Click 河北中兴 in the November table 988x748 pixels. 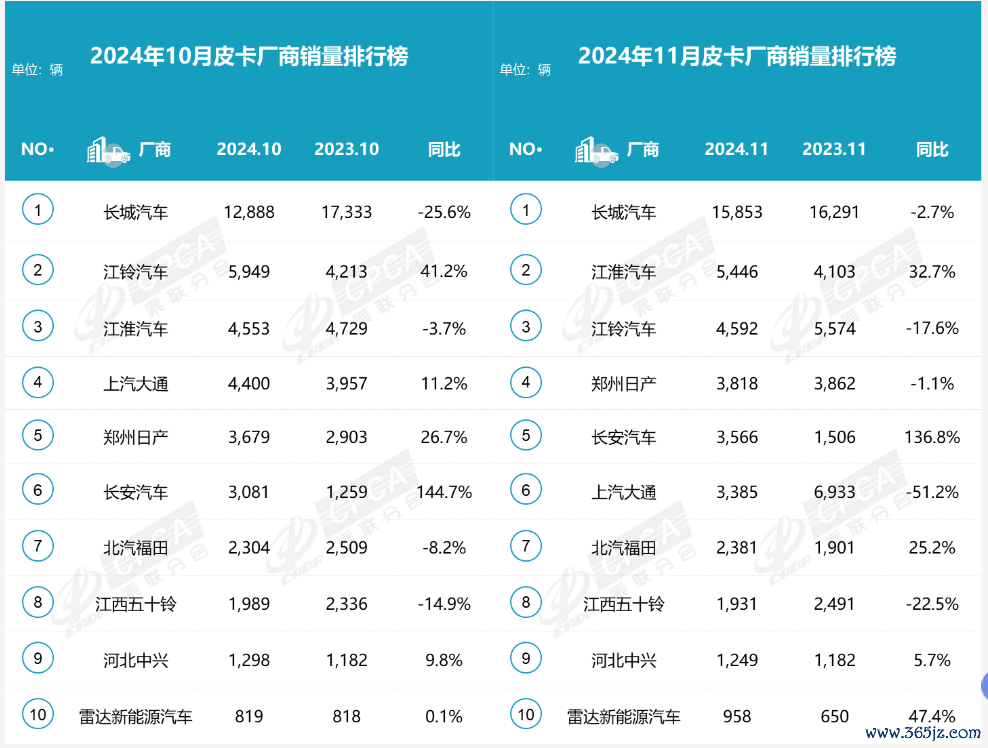point(624,661)
